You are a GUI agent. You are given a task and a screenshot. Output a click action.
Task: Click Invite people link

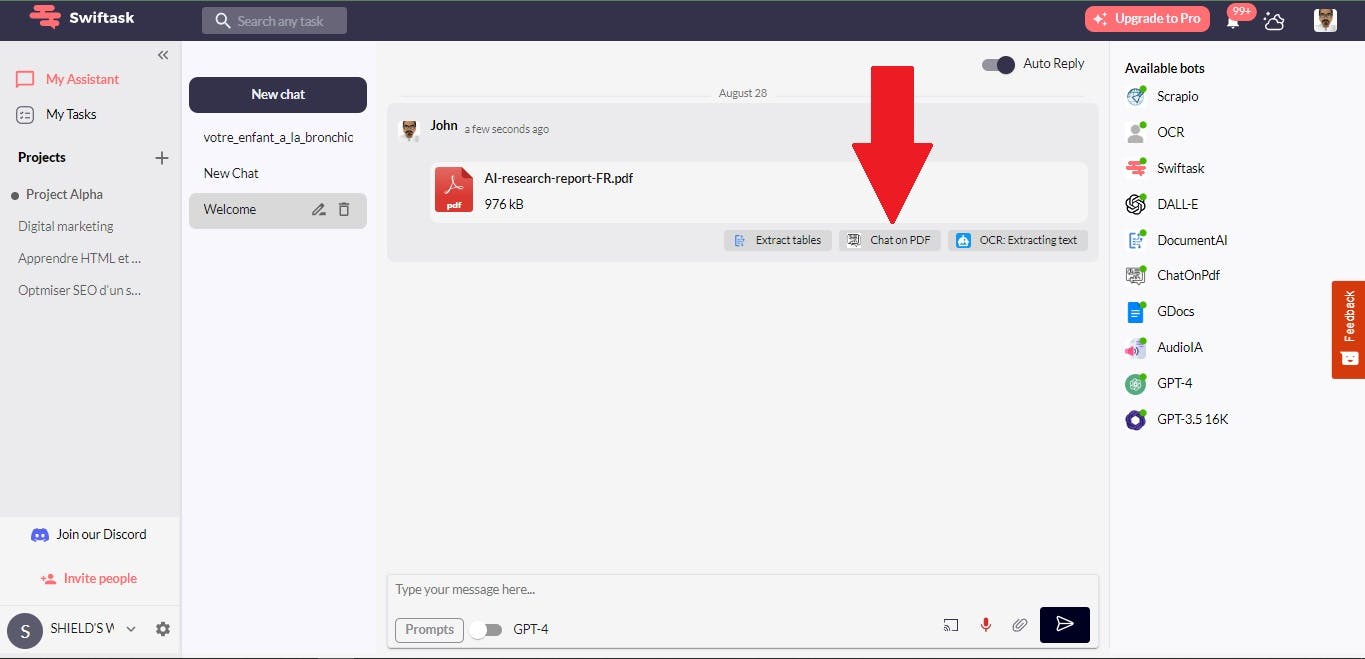pyautogui.click(x=89, y=579)
